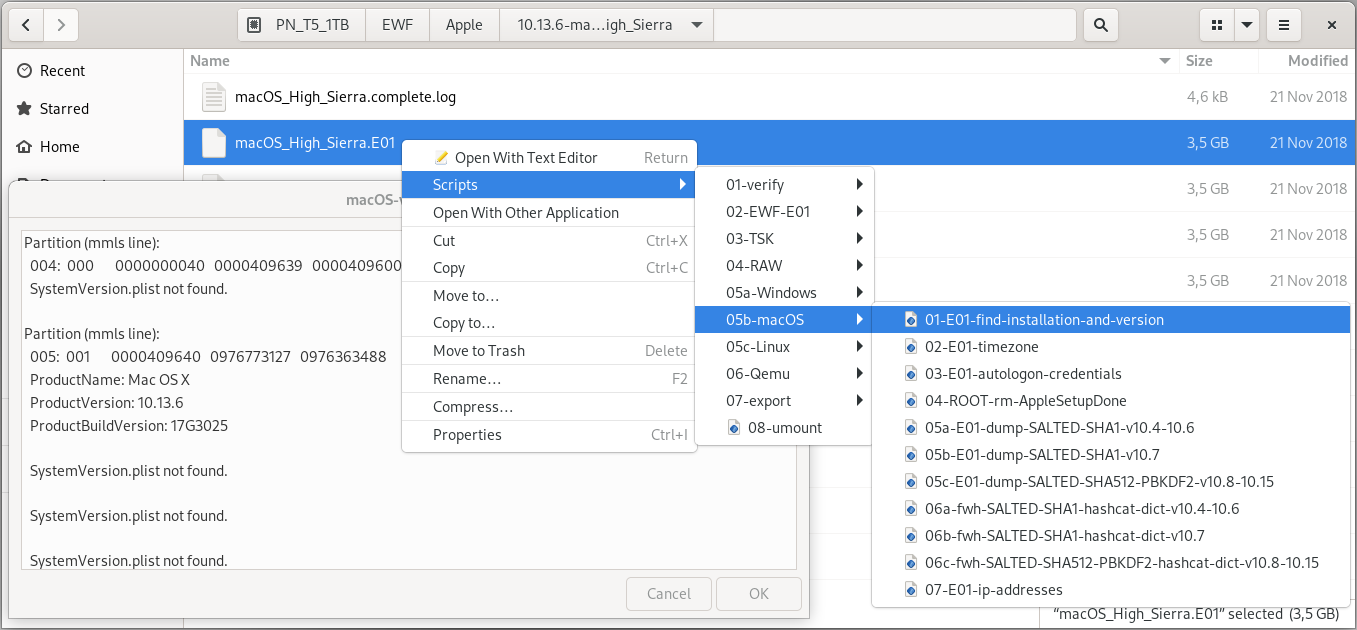Open Starred in the sidebar

tap(64, 109)
